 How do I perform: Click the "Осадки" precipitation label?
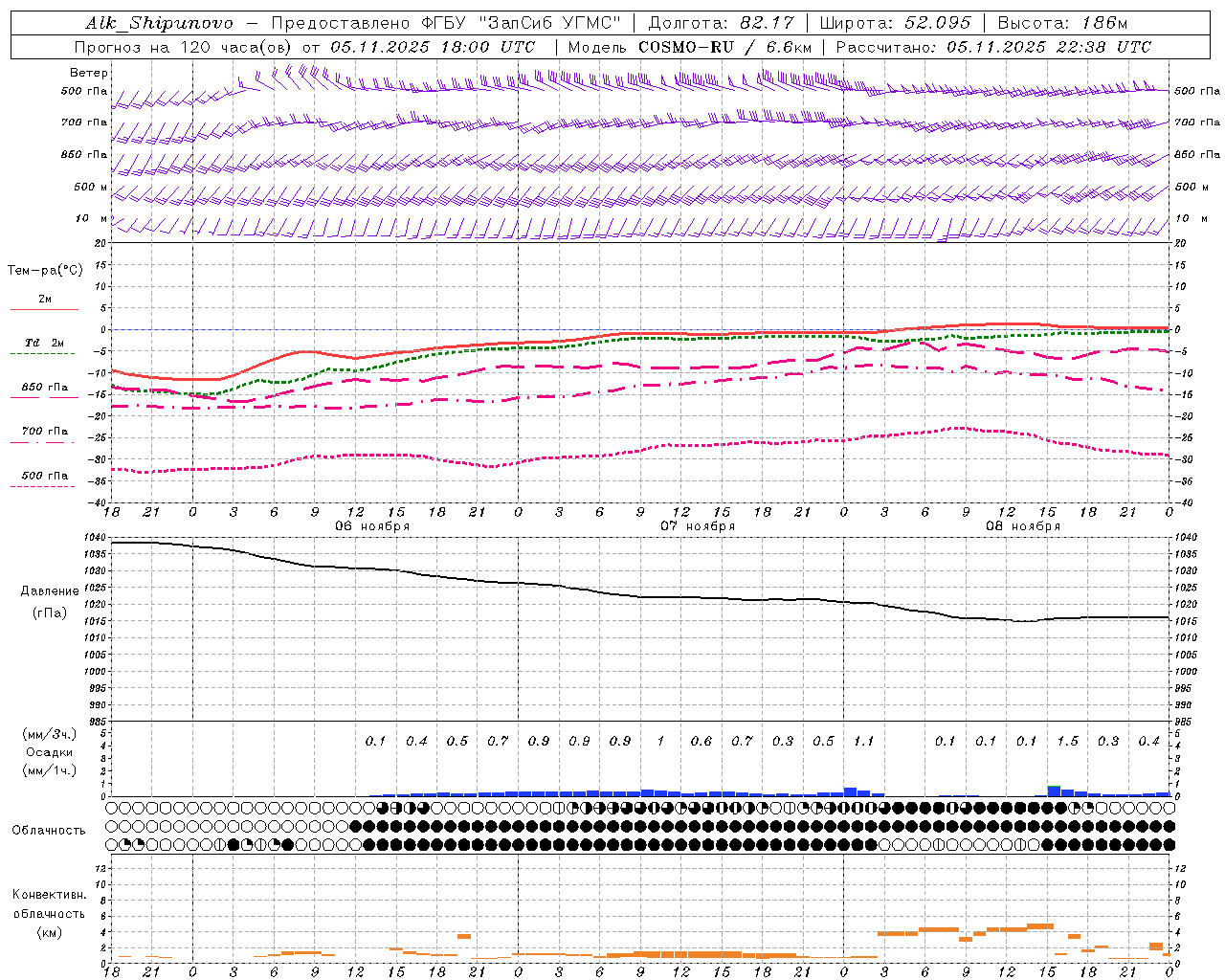(x=50, y=752)
